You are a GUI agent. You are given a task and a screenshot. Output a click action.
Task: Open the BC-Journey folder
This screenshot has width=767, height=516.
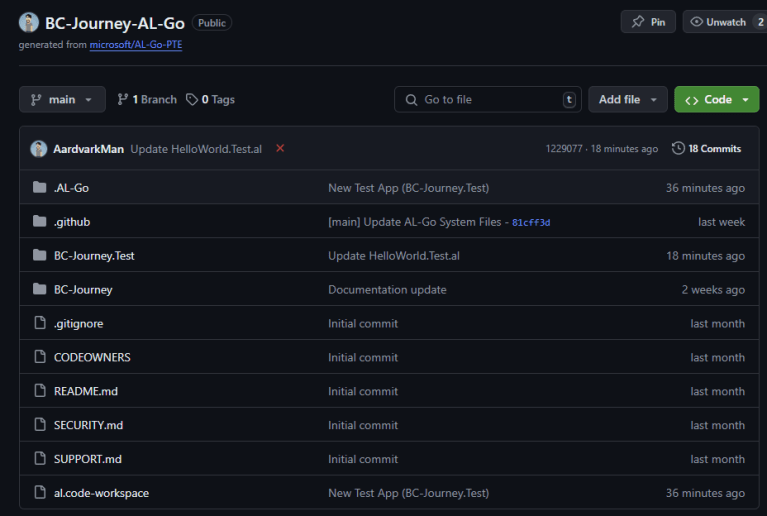[83, 290]
